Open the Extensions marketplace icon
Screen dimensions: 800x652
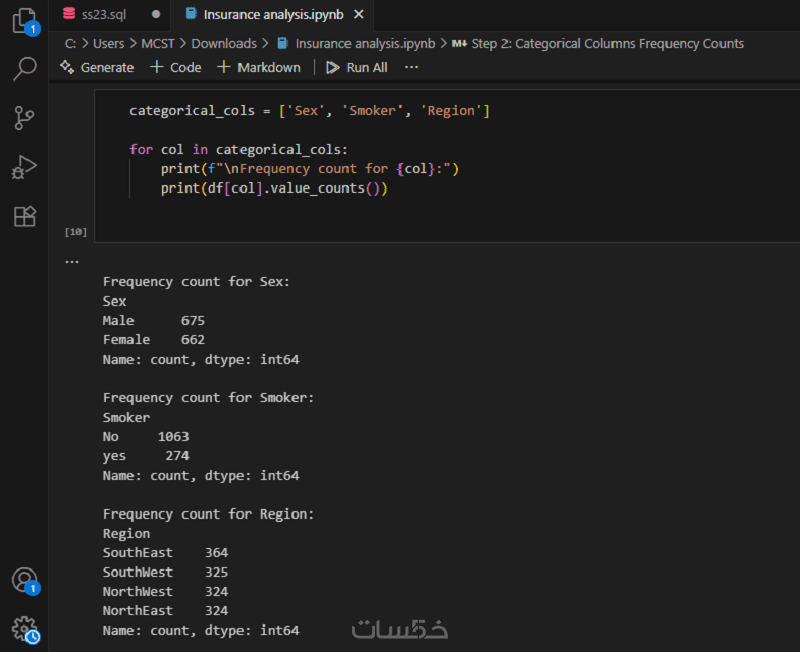[24, 216]
